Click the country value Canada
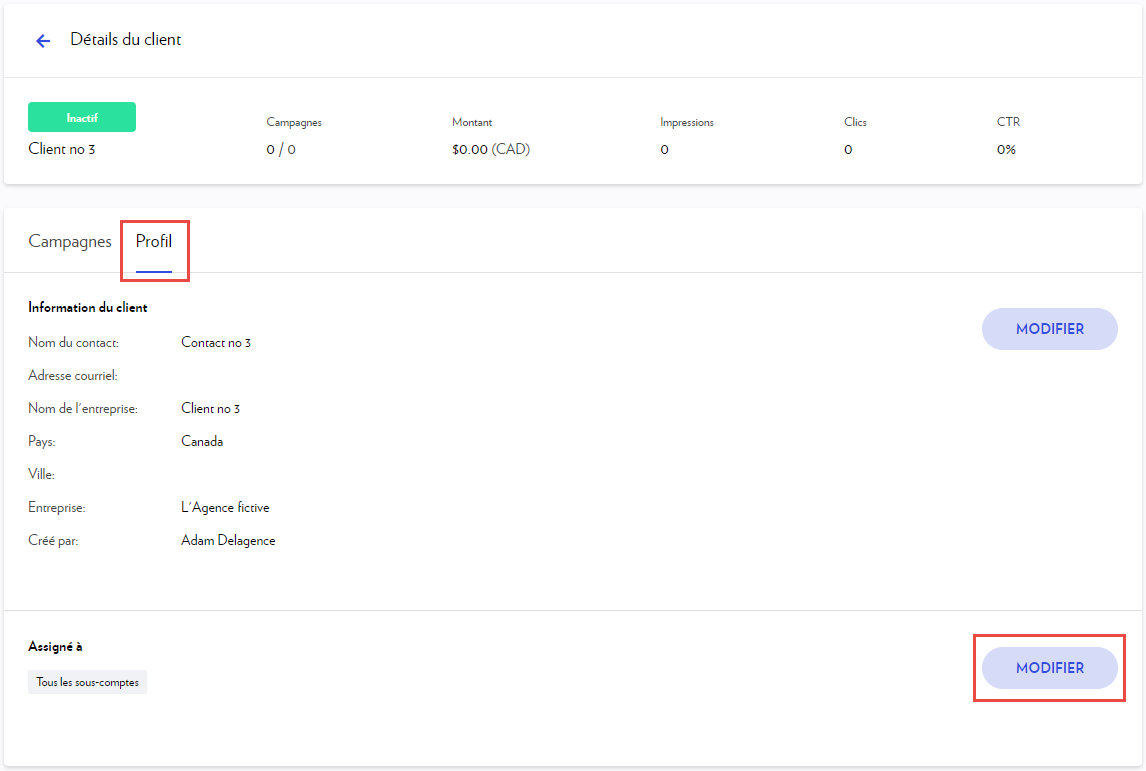The height and width of the screenshot is (771, 1146). [202, 441]
